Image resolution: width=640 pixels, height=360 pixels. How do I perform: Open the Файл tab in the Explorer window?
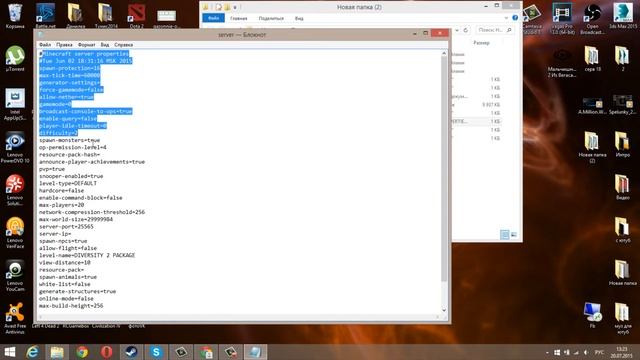[213, 18]
